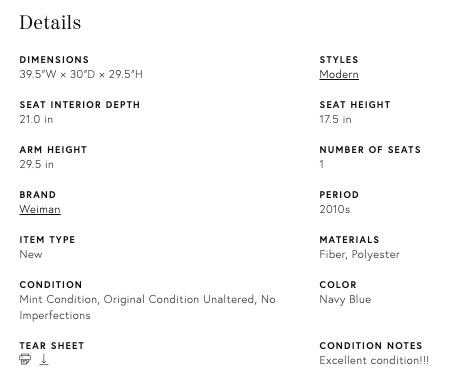
Task: Click the Item Type value New
Action: tap(31, 254)
